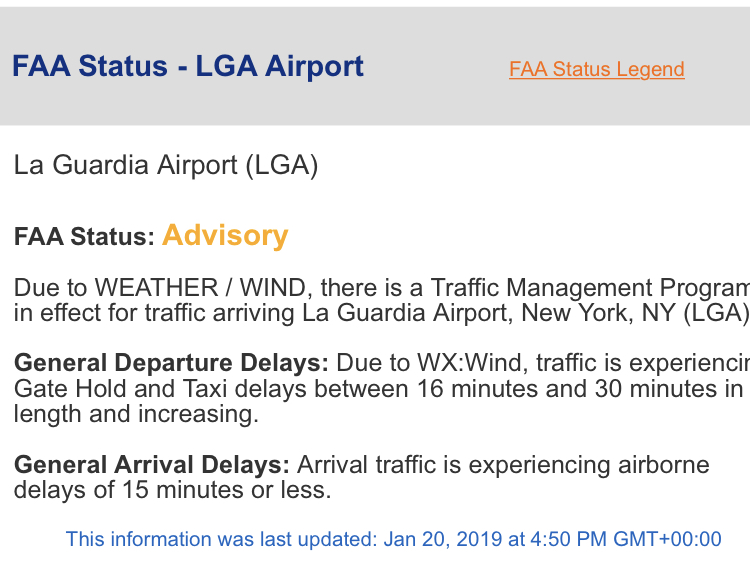The width and height of the screenshot is (750, 587).
Task: Click 'delays of 15 minutes or less' text
Action: 173,490
